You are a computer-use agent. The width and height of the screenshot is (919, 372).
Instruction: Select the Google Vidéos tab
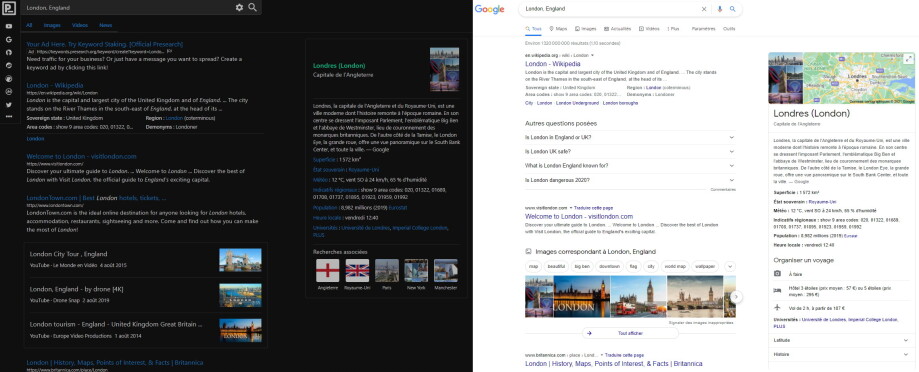(x=649, y=29)
